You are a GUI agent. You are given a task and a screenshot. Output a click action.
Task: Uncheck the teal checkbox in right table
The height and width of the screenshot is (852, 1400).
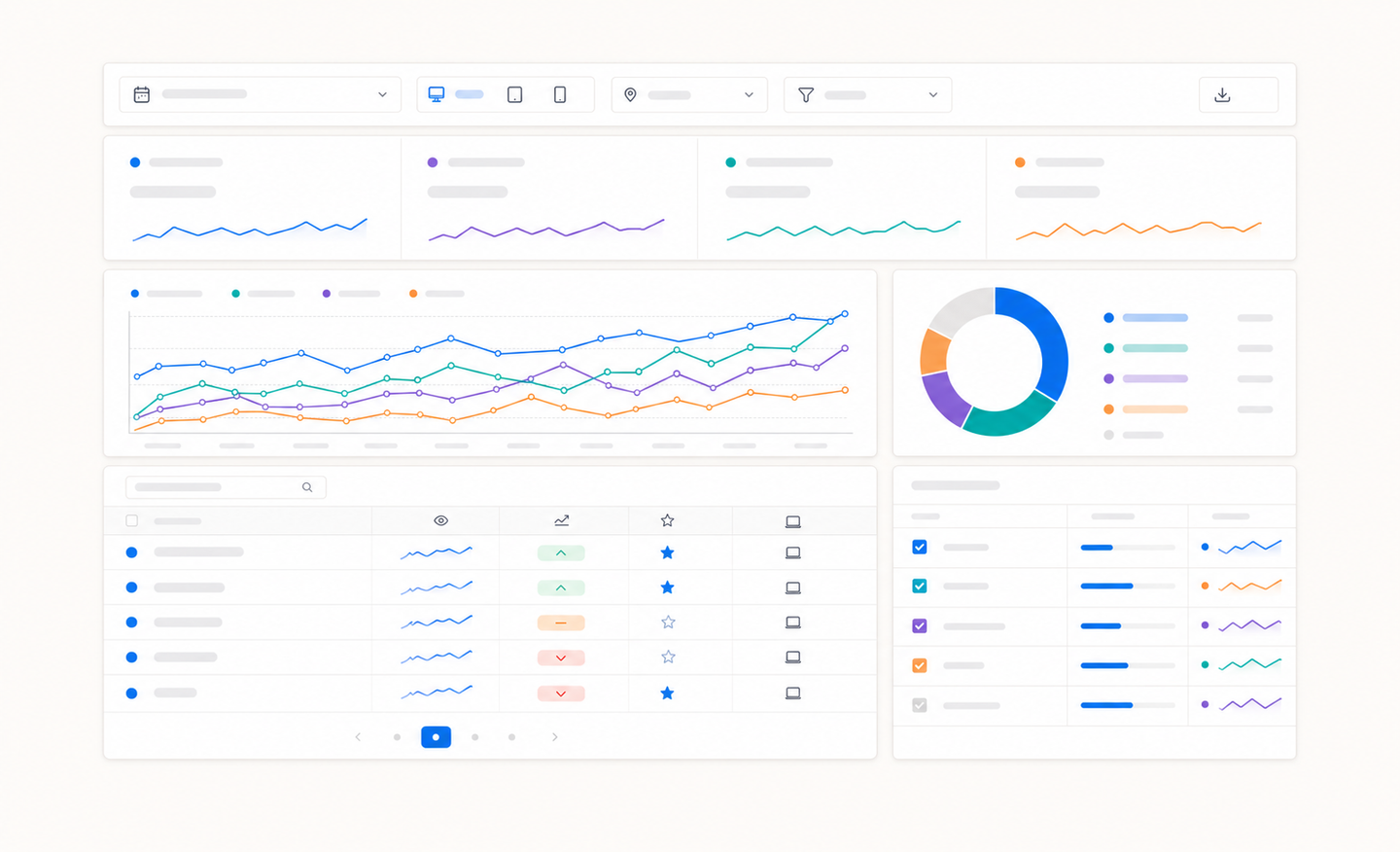(920, 586)
